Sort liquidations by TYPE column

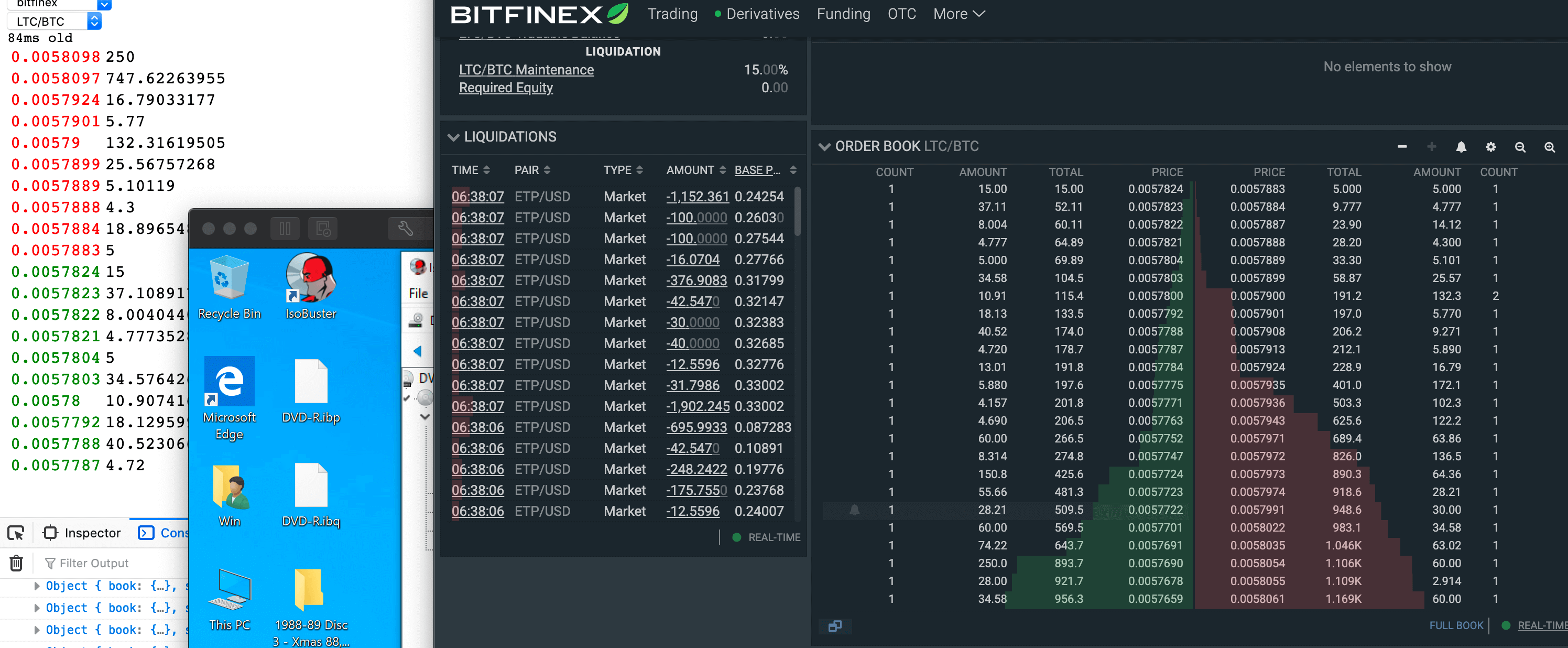tap(623, 170)
